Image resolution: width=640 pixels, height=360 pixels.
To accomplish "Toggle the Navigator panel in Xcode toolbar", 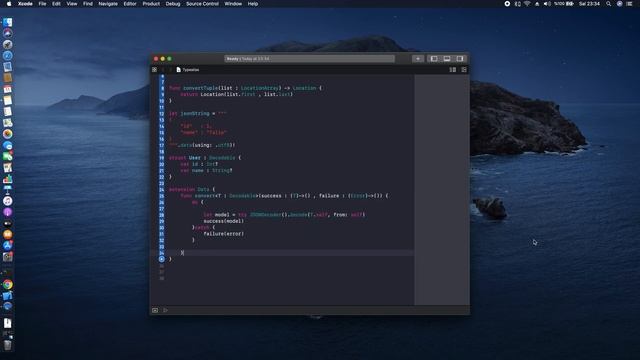I will coord(434,59).
